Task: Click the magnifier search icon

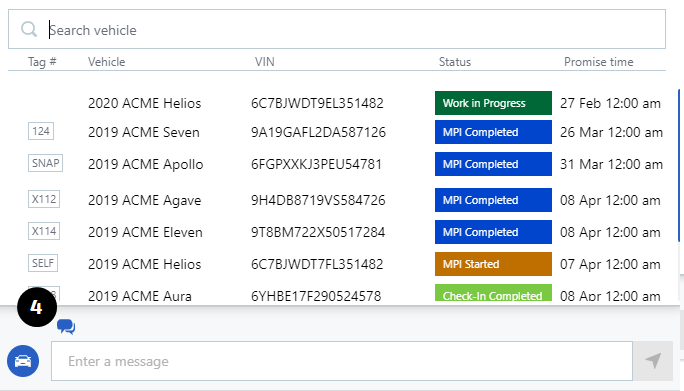Action: coord(29,30)
